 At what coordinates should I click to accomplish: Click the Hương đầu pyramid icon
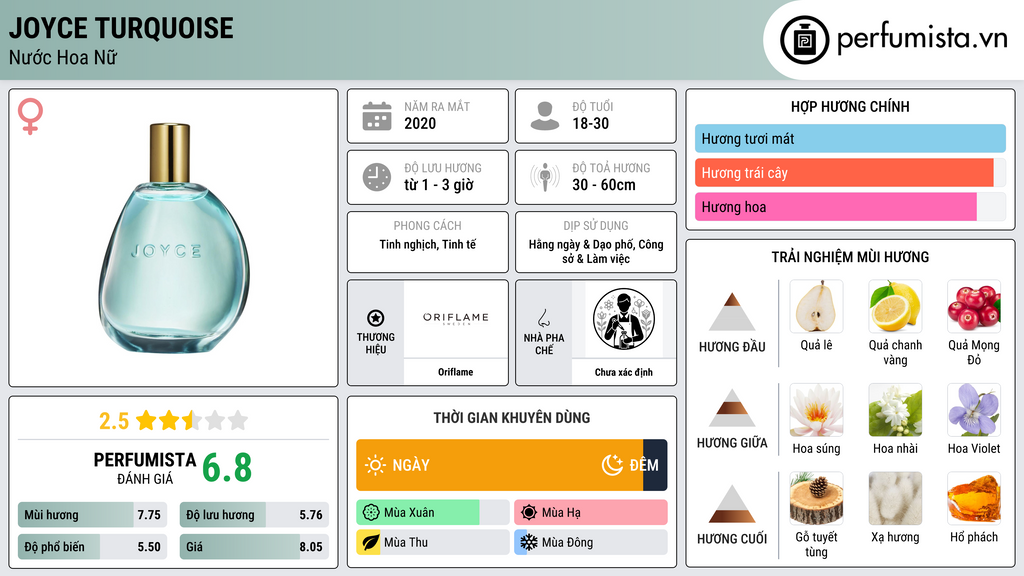pos(732,312)
